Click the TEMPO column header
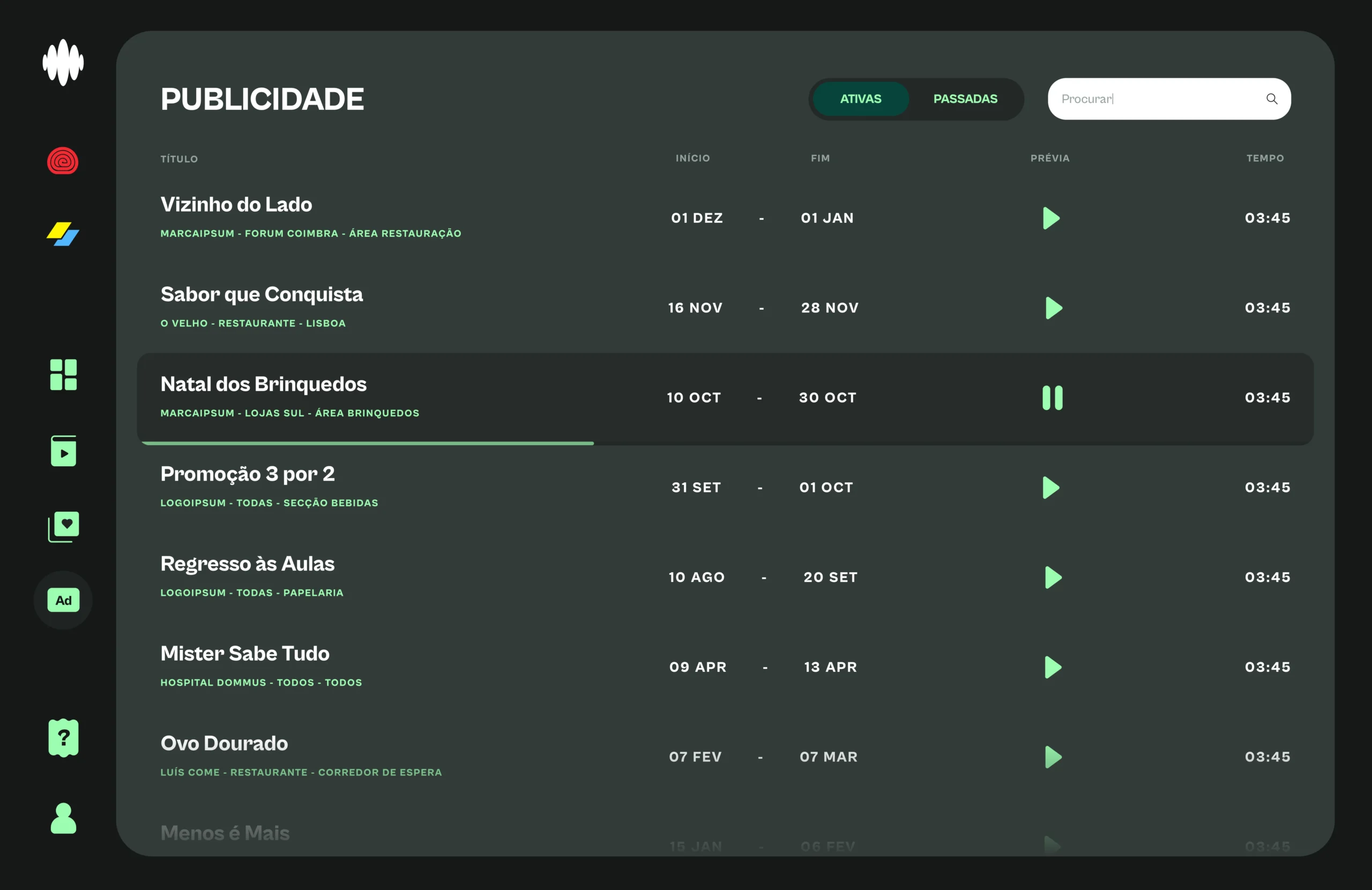The image size is (1372, 890). point(1265,158)
